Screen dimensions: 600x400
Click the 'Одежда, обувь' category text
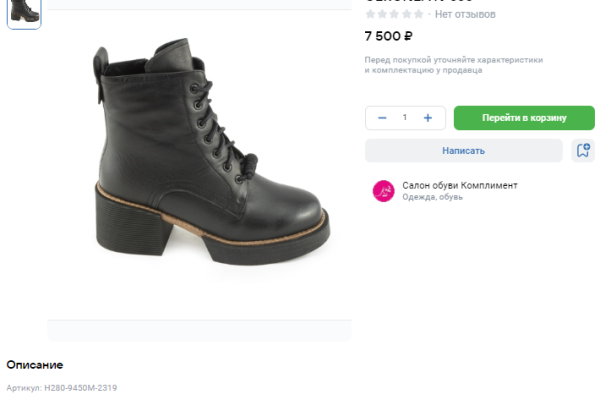coord(432,197)
